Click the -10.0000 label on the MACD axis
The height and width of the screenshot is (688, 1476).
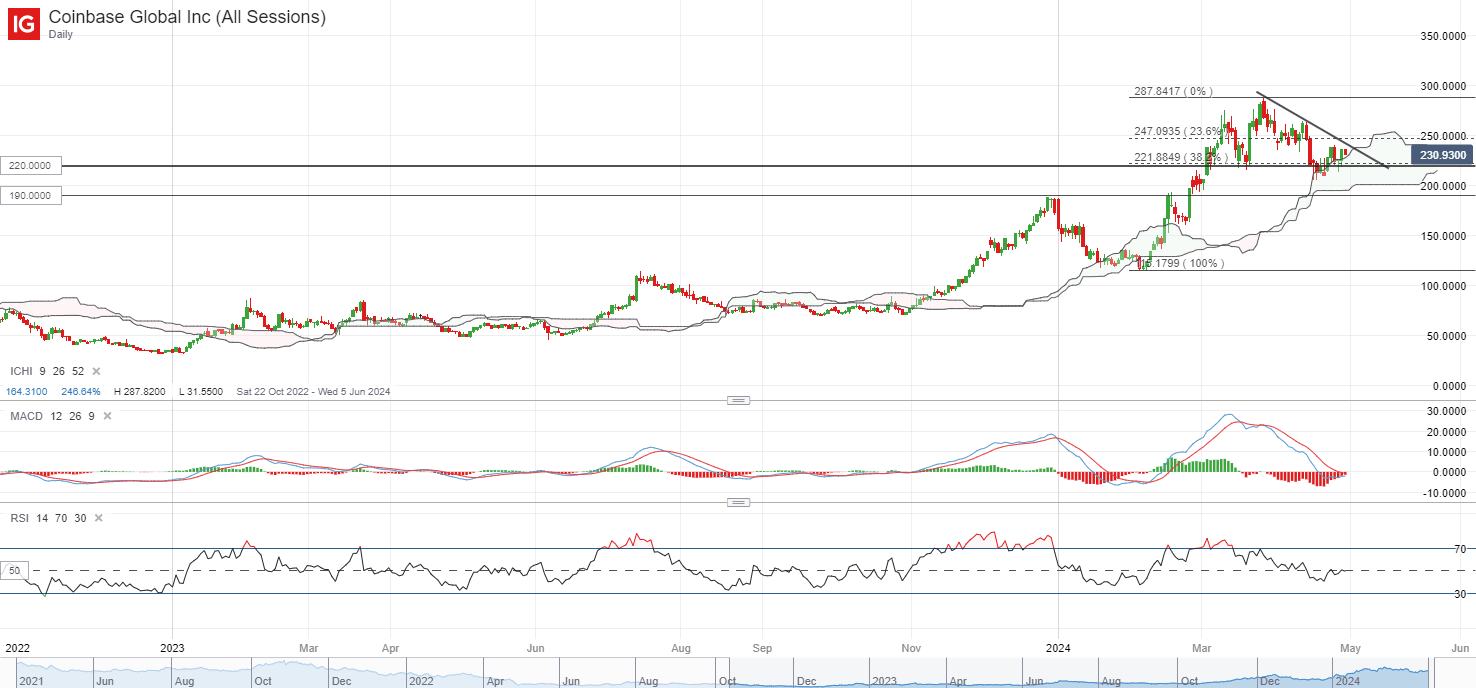tap(1444, 493)
